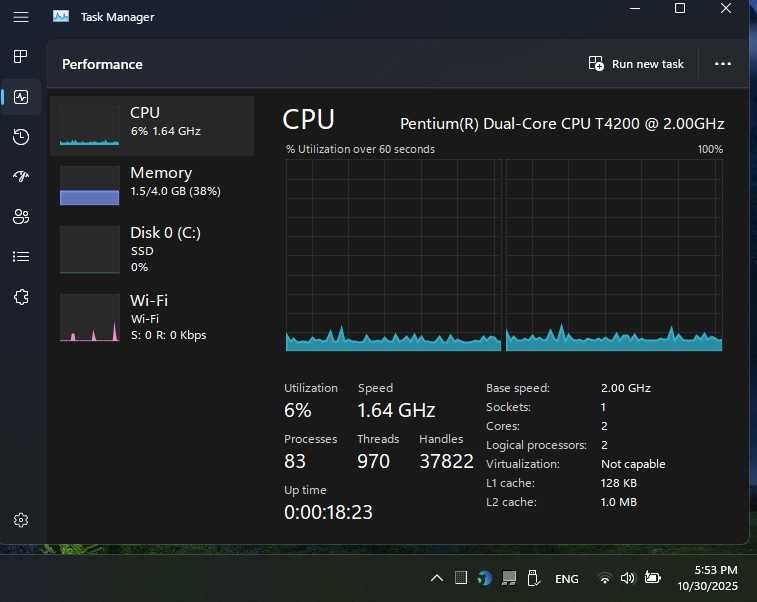Open the battery status tray icon

coord(652,577)
